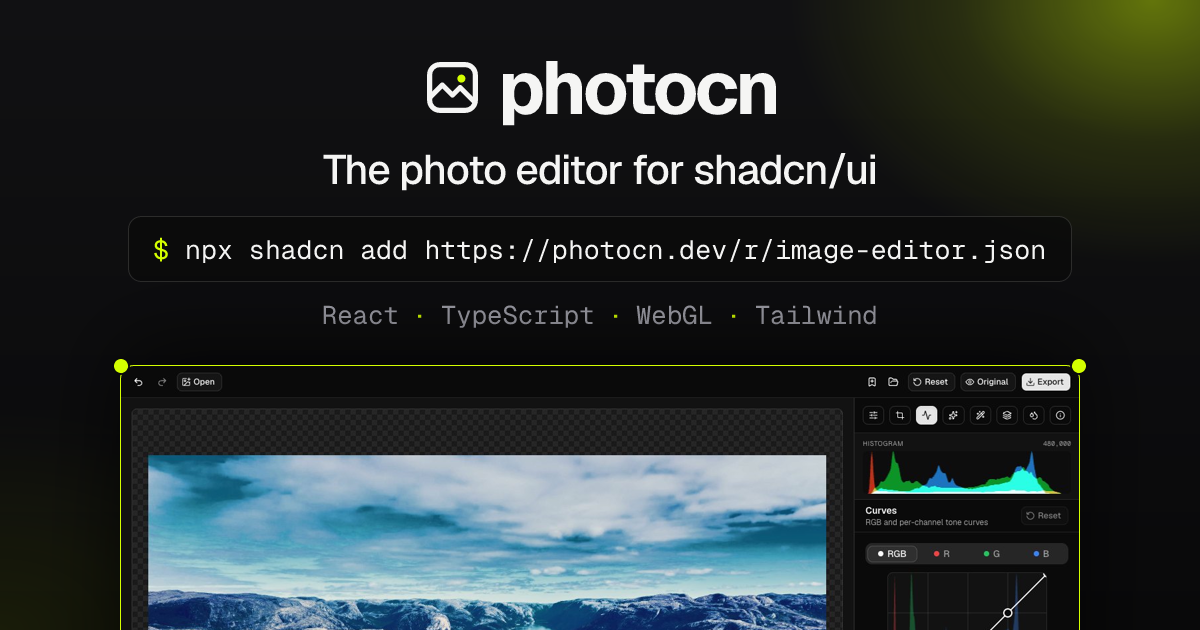
Task: Select the Crop tool icon
Action: pos(900,415)
